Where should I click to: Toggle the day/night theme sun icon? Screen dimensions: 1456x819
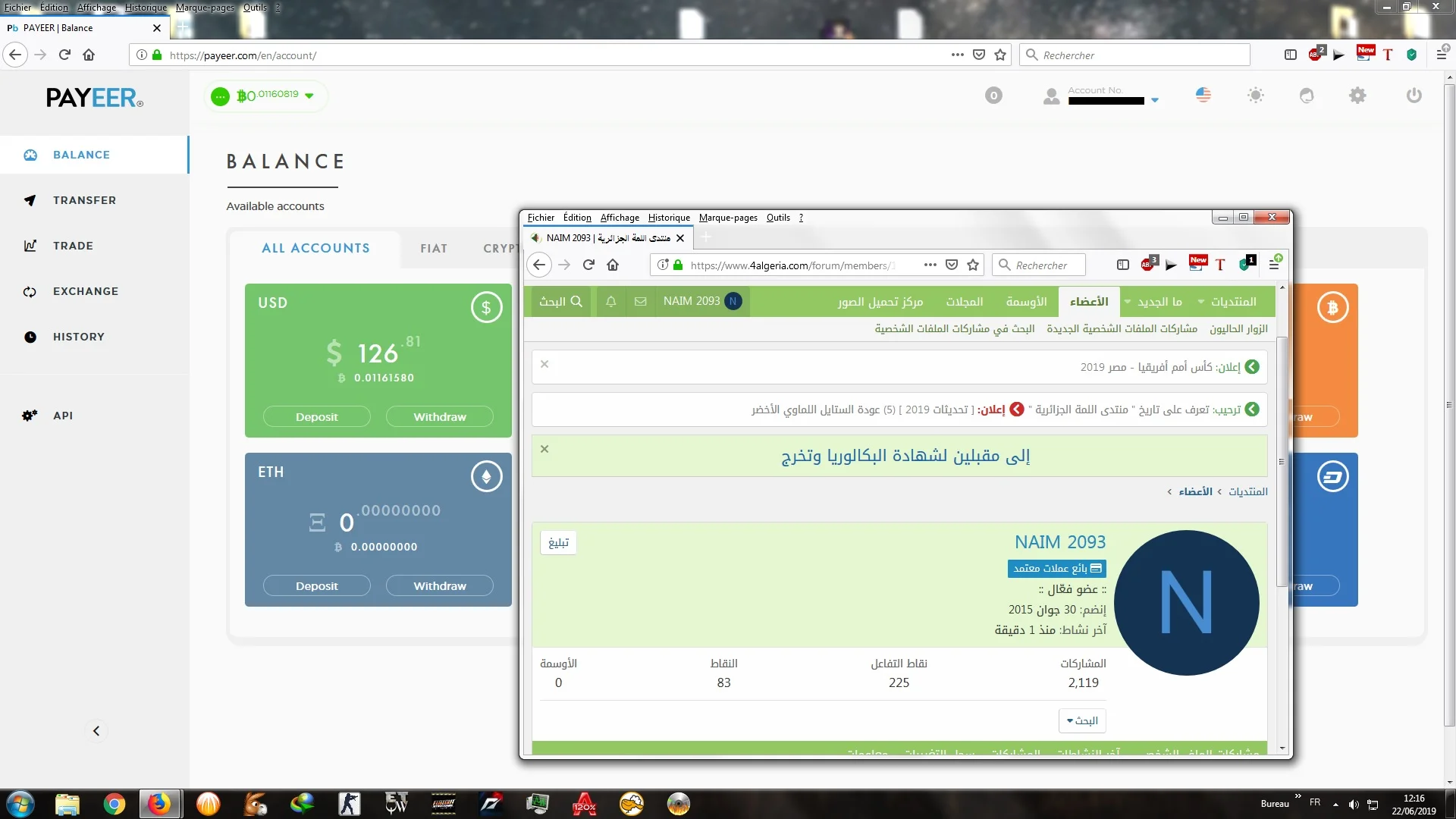coord(1256,96)
